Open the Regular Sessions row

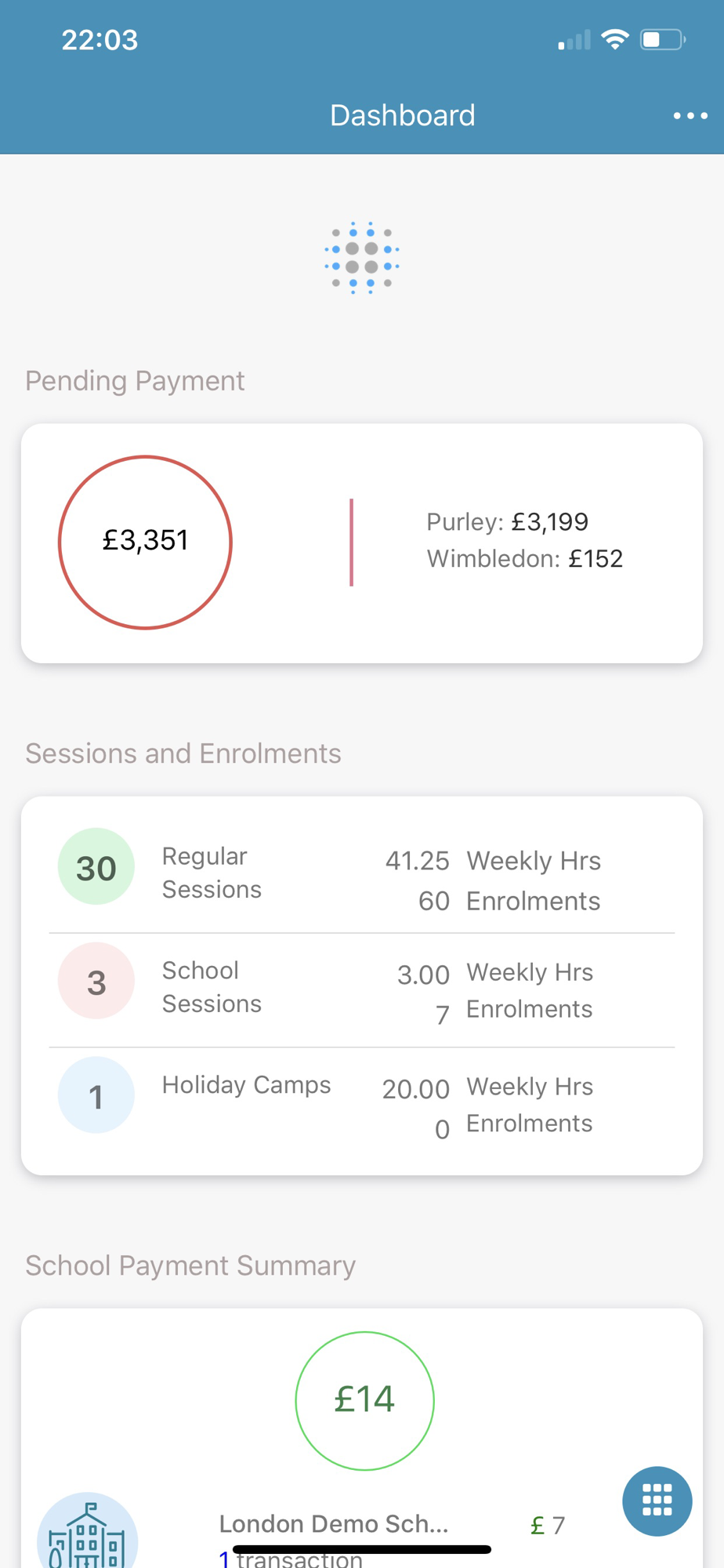(x=362, y=876)
